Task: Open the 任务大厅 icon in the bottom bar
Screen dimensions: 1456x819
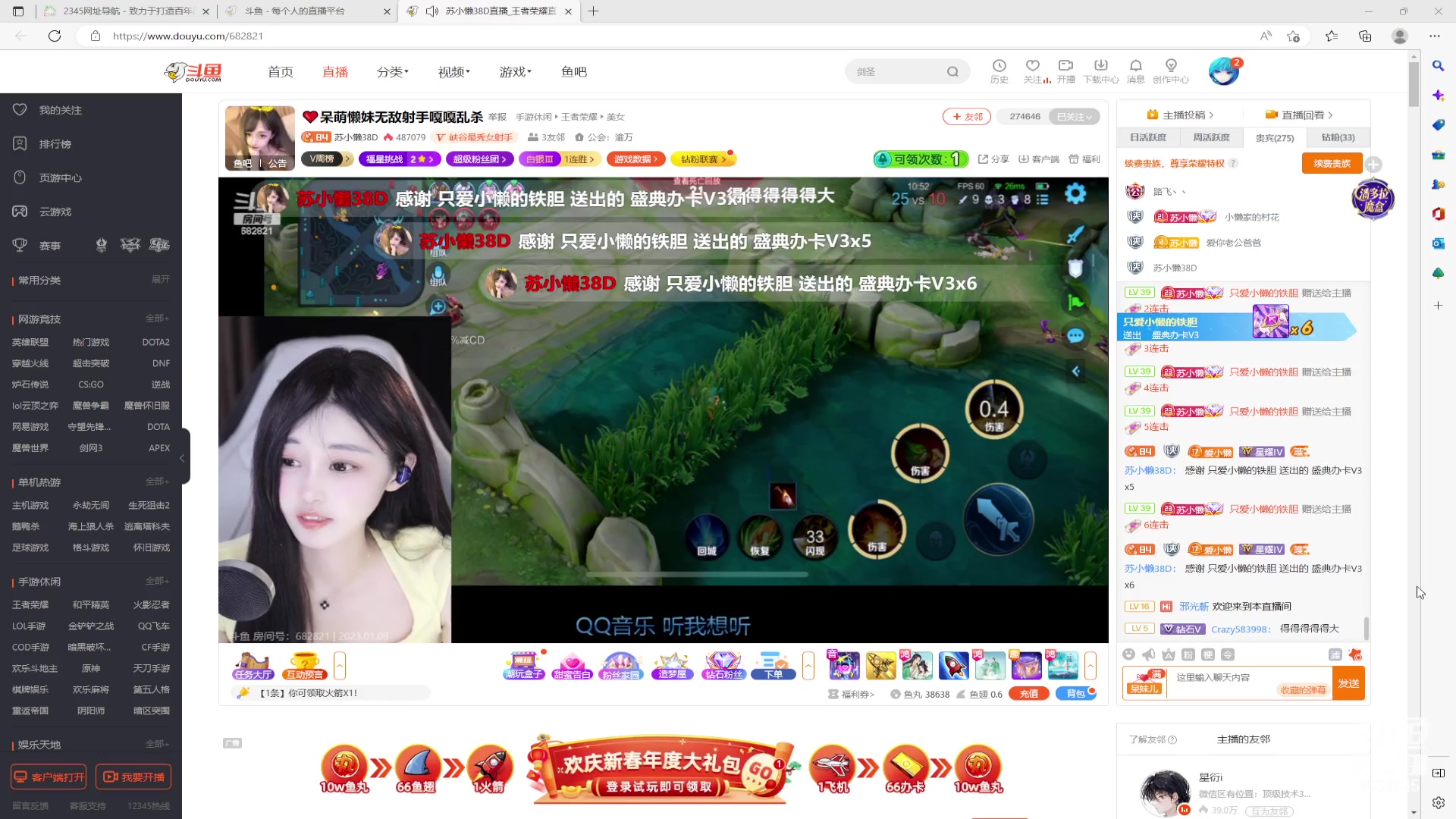Action: [253, 666]
